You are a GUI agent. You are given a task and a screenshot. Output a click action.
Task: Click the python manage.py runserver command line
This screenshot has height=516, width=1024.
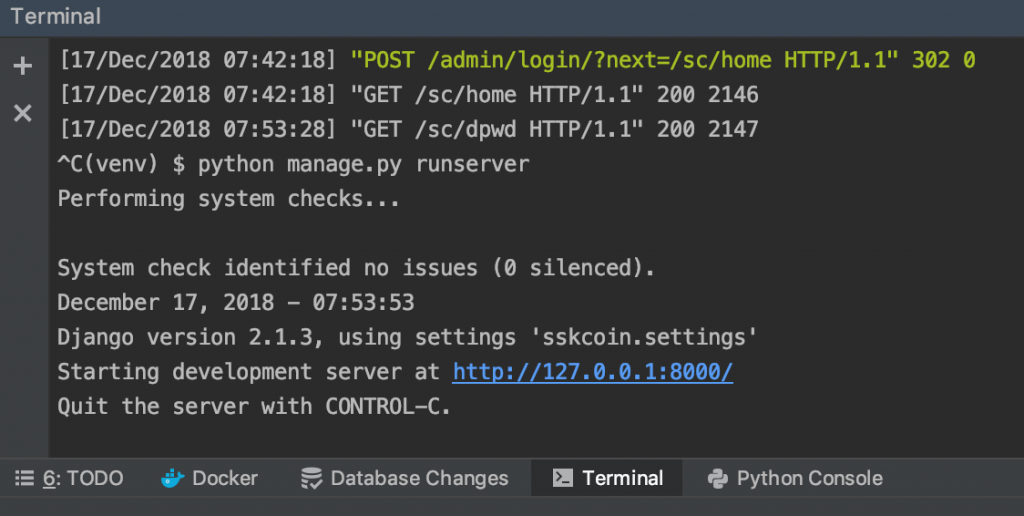point(363,164)
